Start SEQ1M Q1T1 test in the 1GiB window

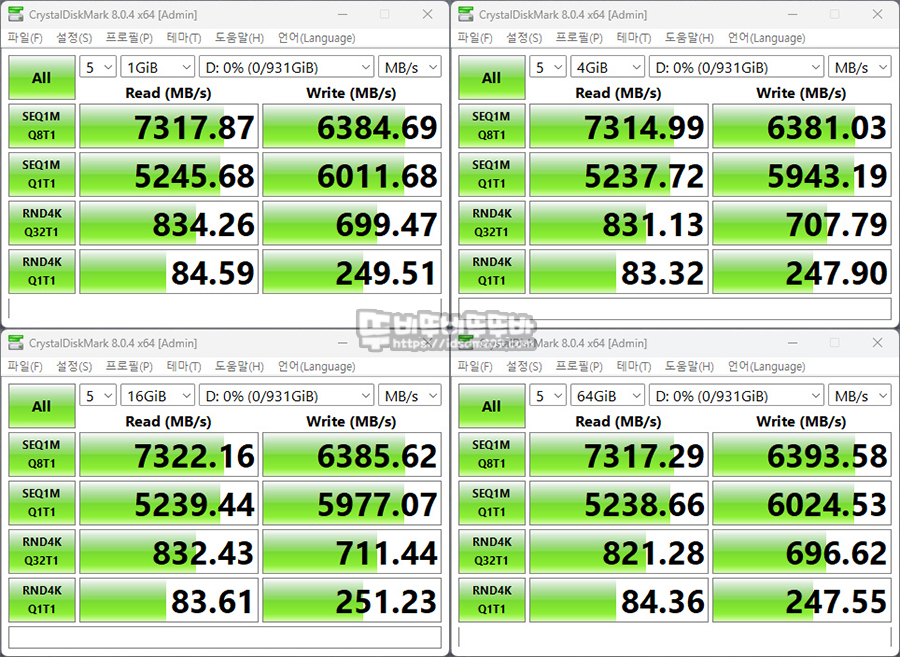pyautogui.click(x=42, y=174)
